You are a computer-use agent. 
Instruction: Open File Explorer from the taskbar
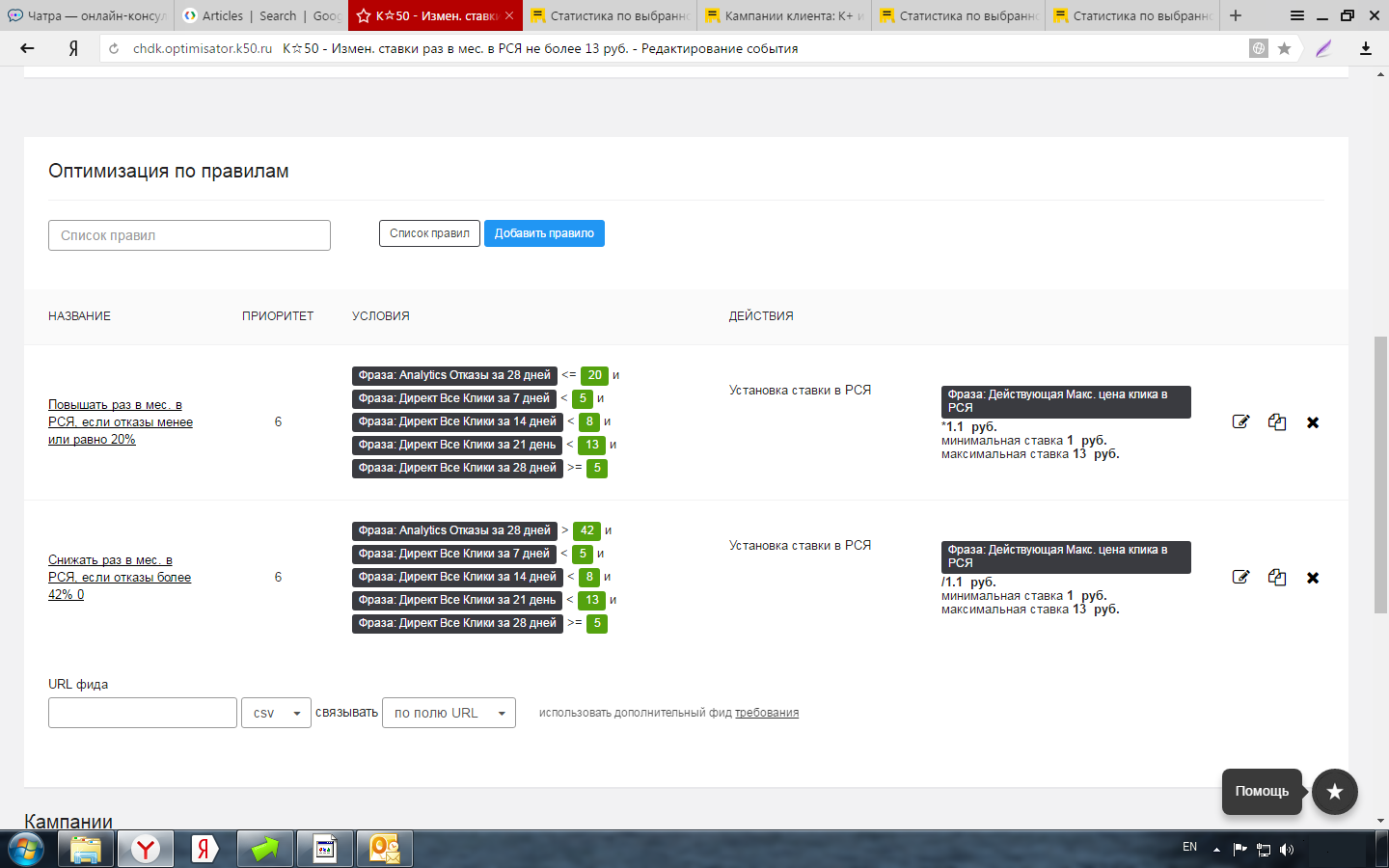point(86,850)
